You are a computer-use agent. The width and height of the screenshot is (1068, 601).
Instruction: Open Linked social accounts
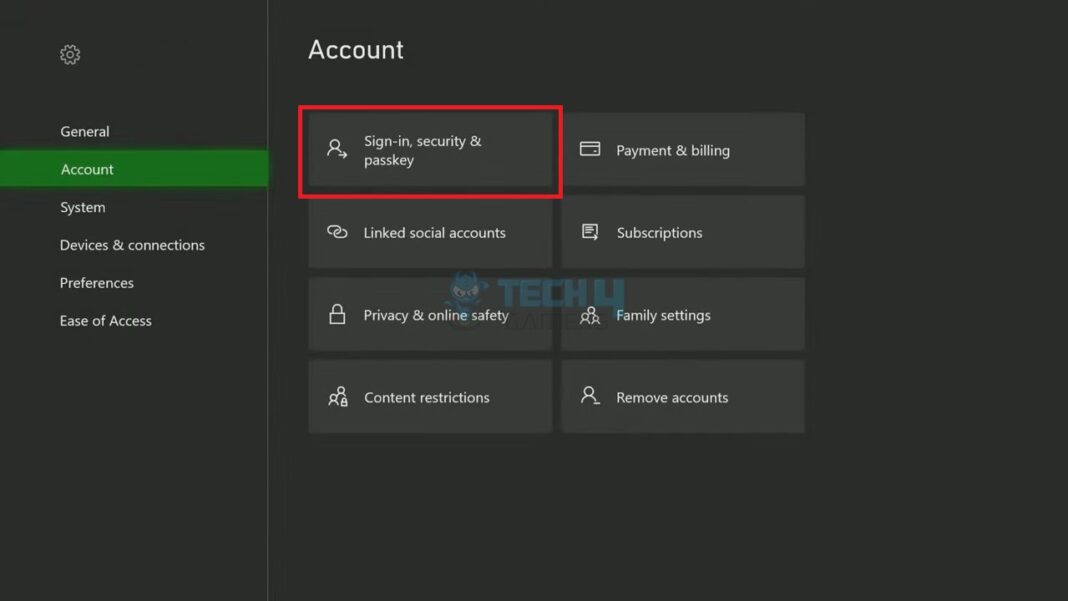coord(430,232)
